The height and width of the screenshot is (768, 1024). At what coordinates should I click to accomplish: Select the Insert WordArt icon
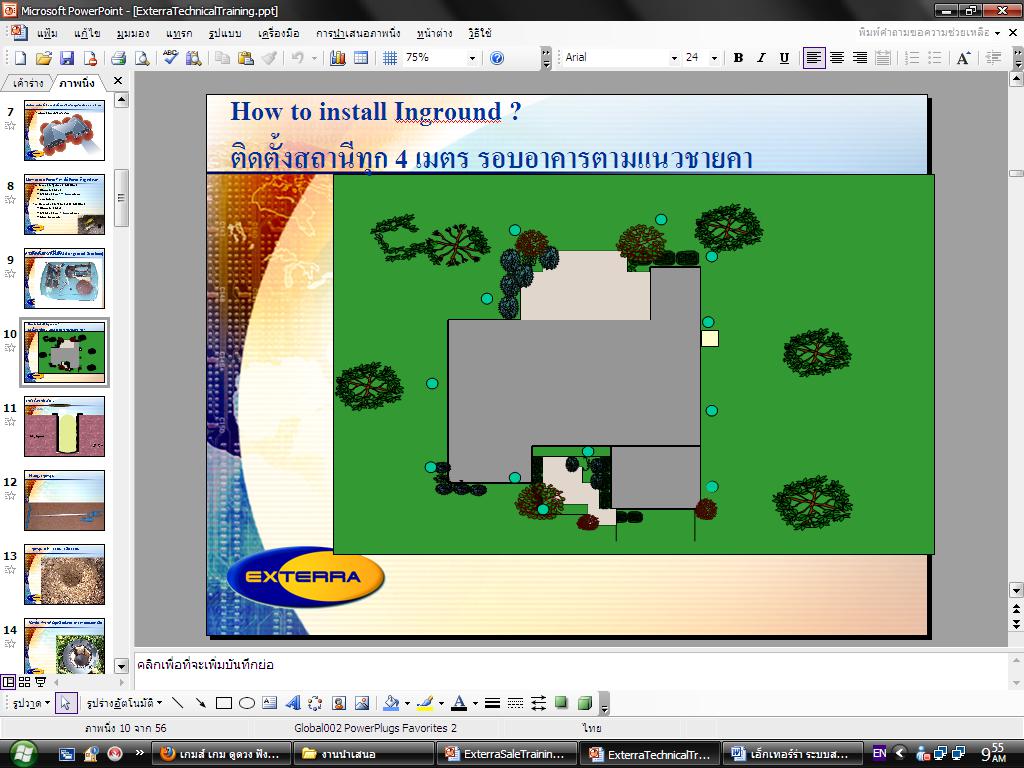tap(293, 703)
